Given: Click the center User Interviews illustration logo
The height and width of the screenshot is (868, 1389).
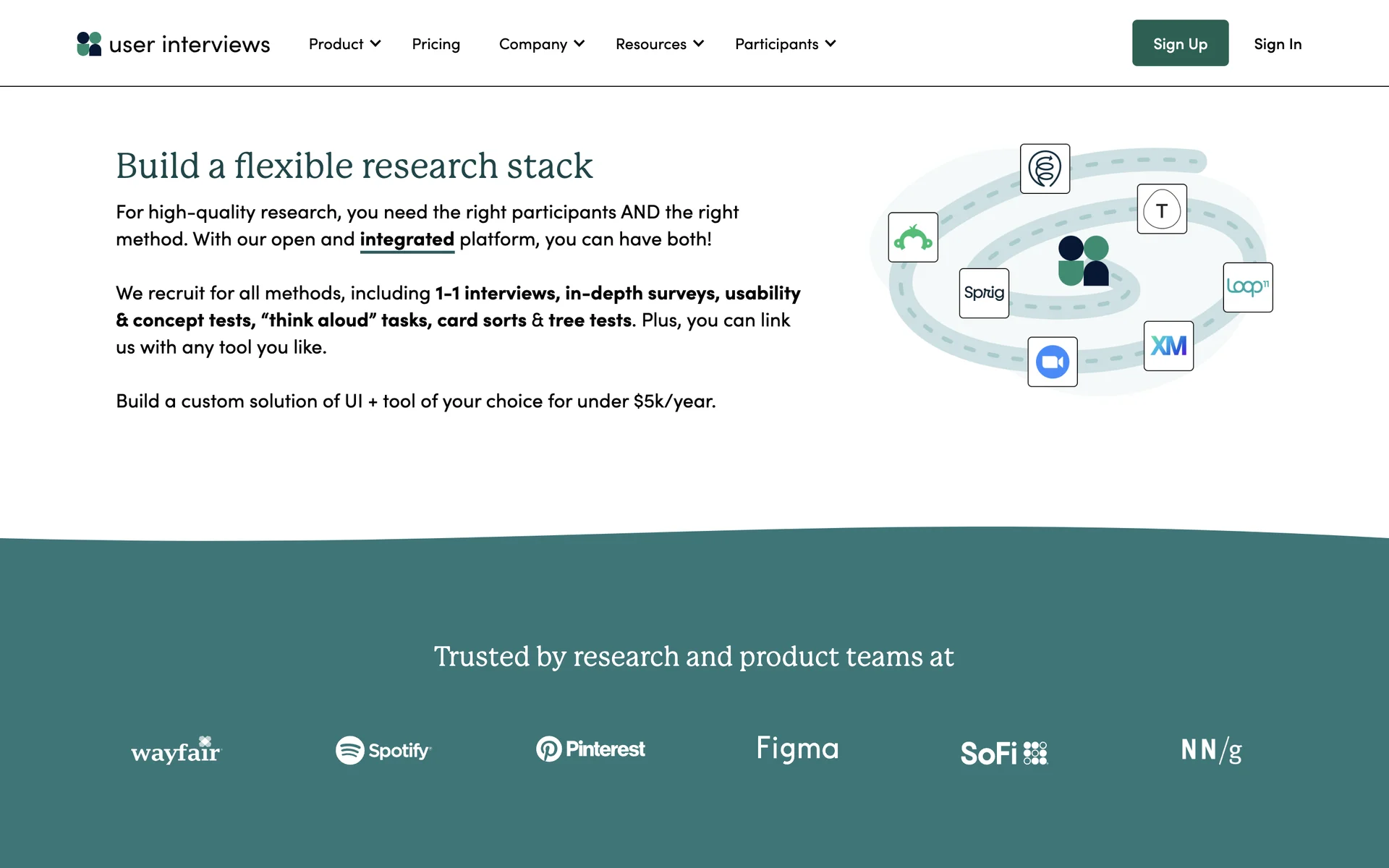Looking at the screenshot, I should [x=1083, y=260].
